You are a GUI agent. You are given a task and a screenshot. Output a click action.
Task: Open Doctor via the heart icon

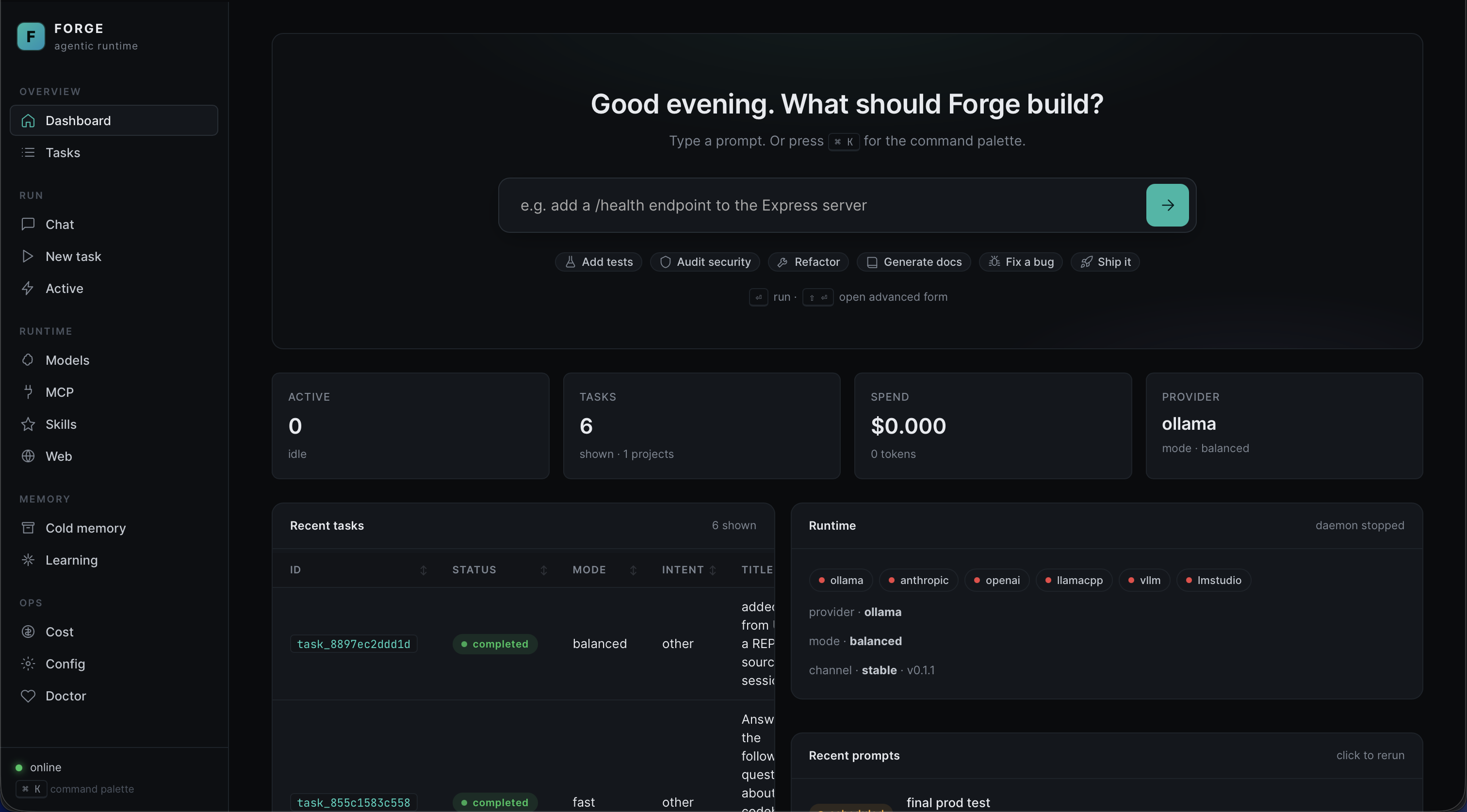coord(28,696)
